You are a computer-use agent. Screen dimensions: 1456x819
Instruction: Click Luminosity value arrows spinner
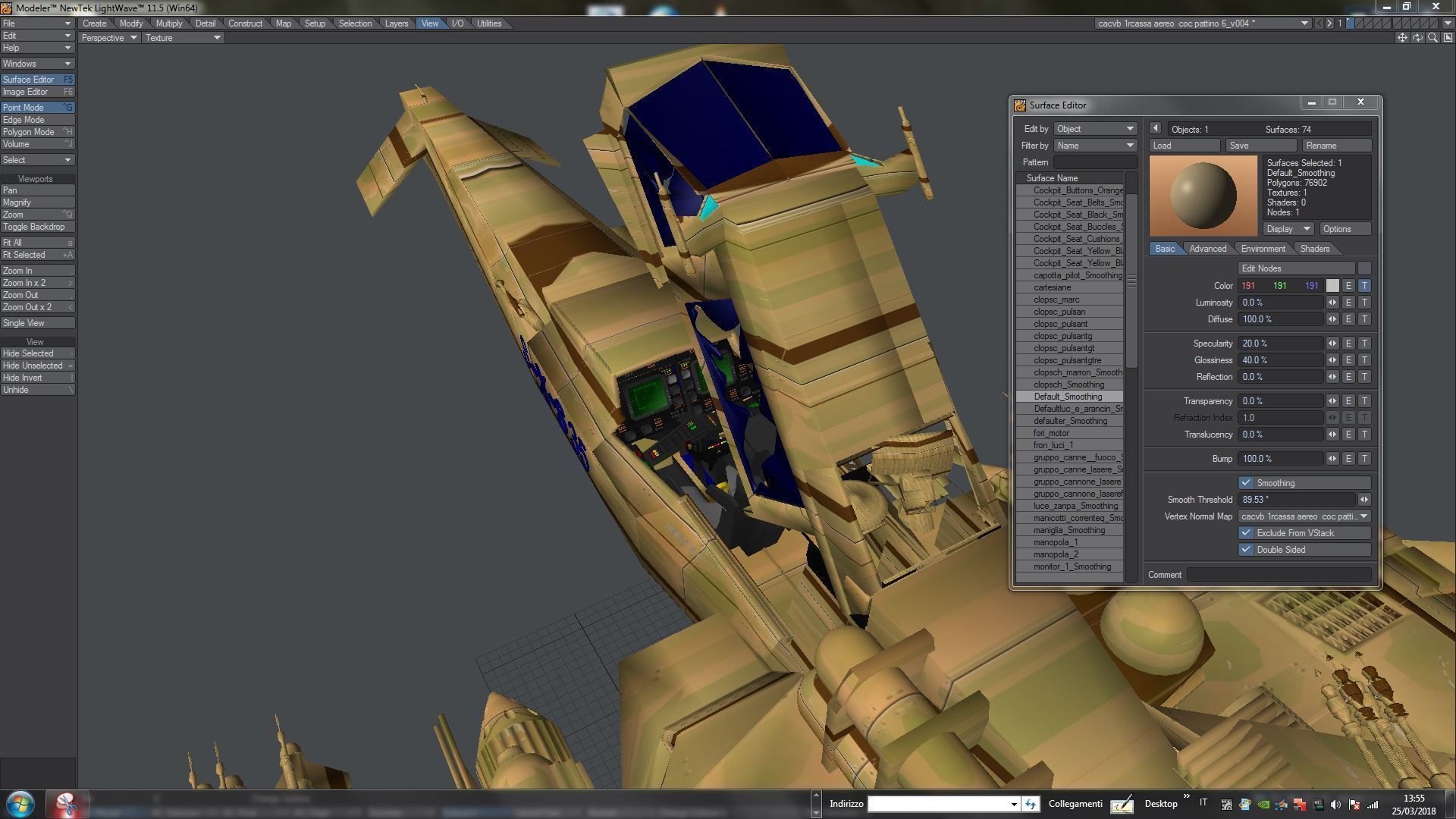point(1332,303)
